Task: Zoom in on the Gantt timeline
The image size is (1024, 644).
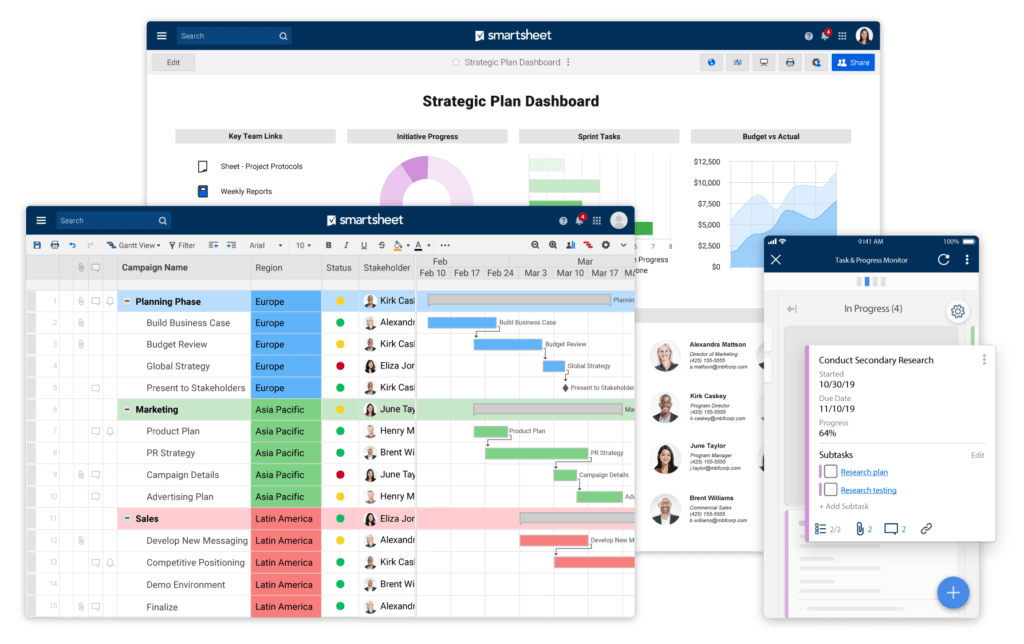Action: pyautogui.click(x=551, y=245)
